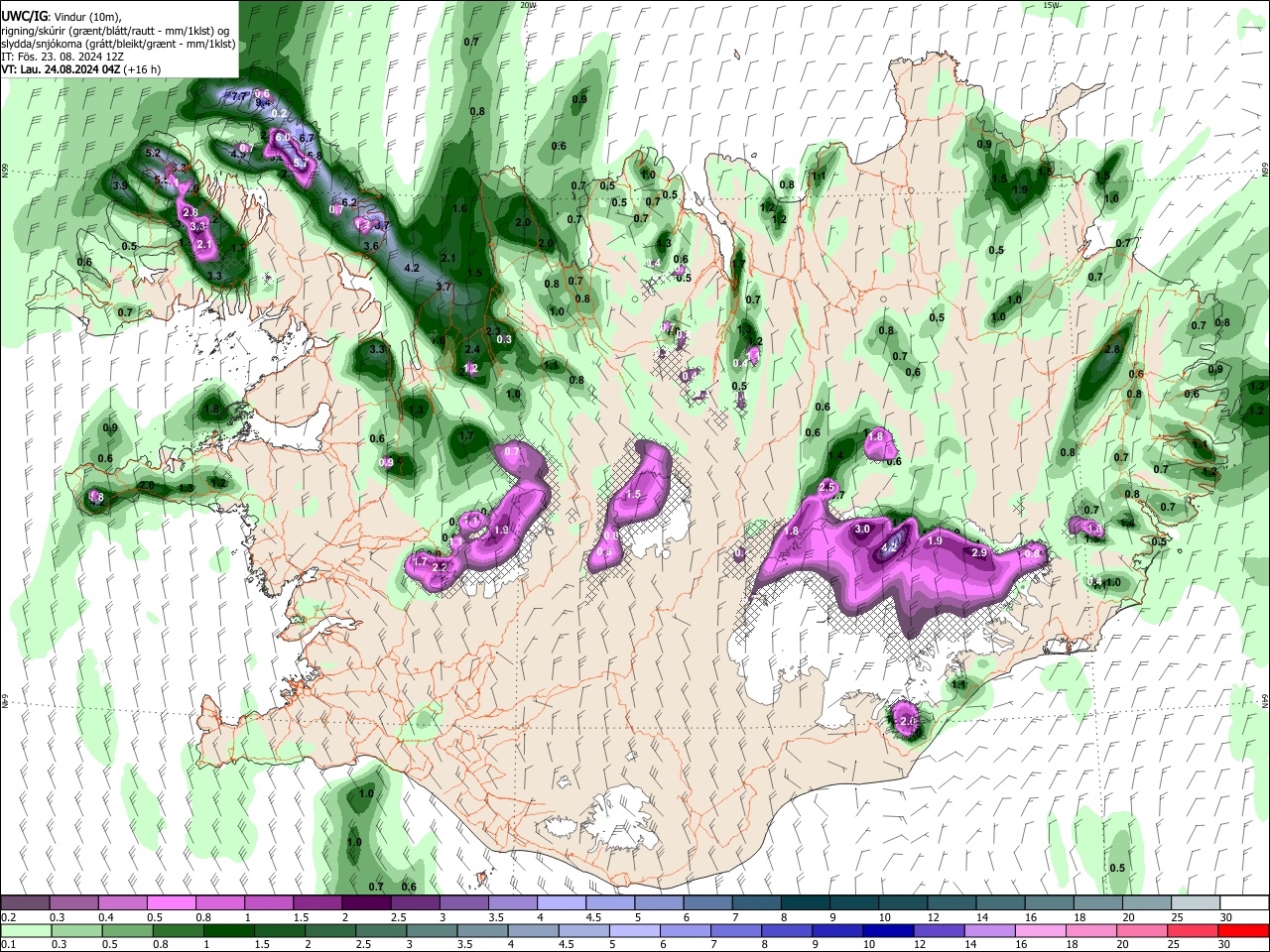
Task: Click the 6.2 precipitation value
Action: click(349, 202)
